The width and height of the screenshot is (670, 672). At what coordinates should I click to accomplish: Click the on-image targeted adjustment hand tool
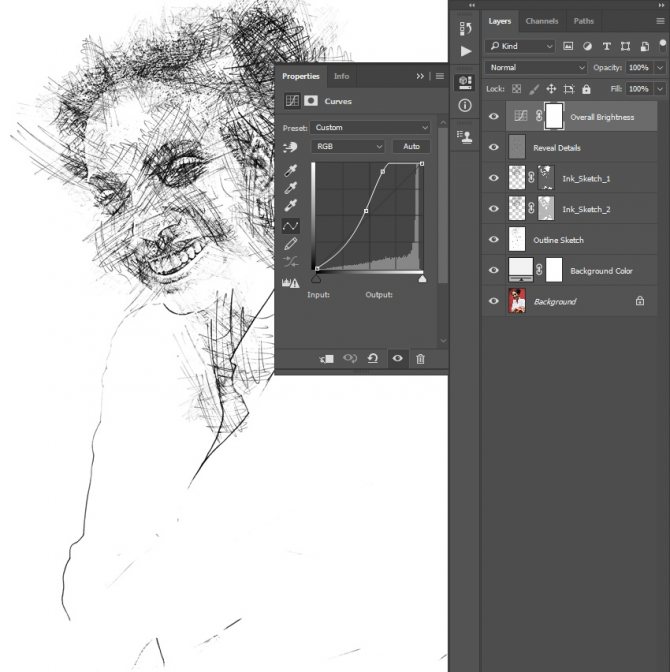291,147
